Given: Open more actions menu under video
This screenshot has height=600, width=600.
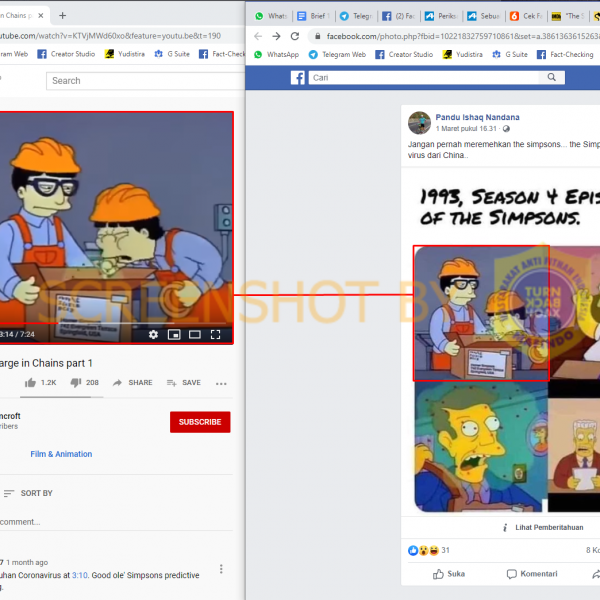Looking at the screenshot, I should pyautogui.click(x=221, y=383).
